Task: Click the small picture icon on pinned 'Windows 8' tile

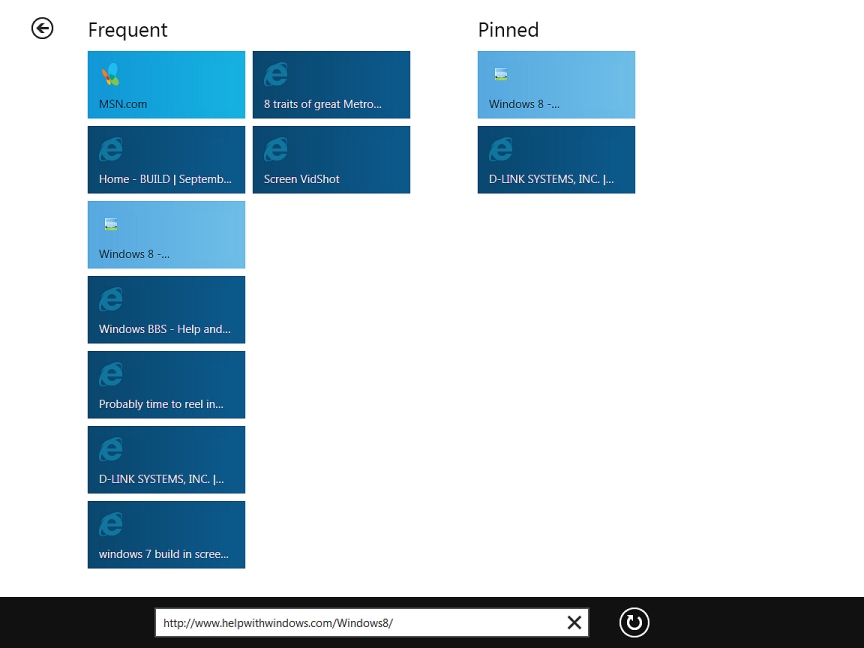Action: [501, 74]
